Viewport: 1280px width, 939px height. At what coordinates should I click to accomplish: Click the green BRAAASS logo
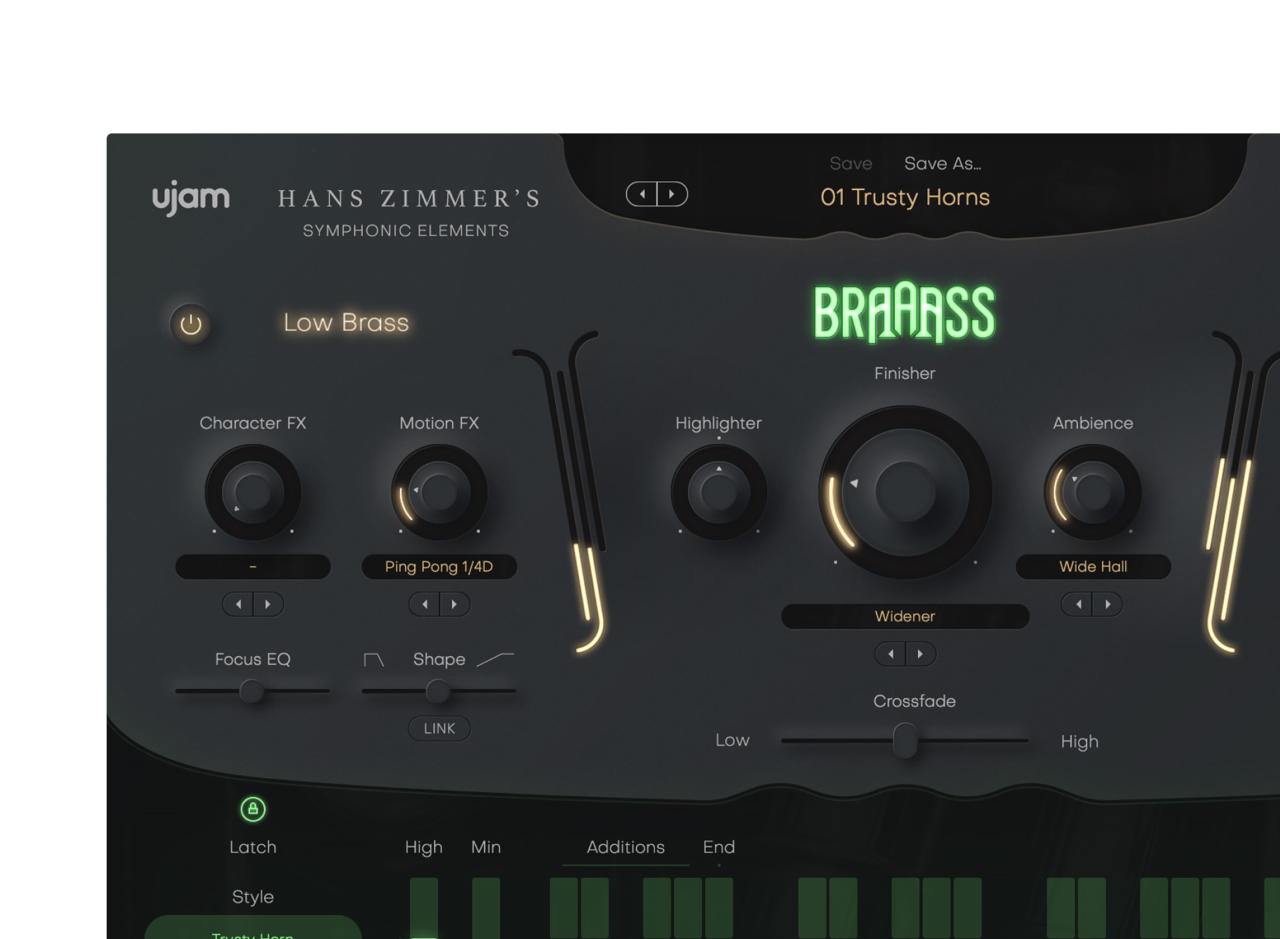coord(905,312)
